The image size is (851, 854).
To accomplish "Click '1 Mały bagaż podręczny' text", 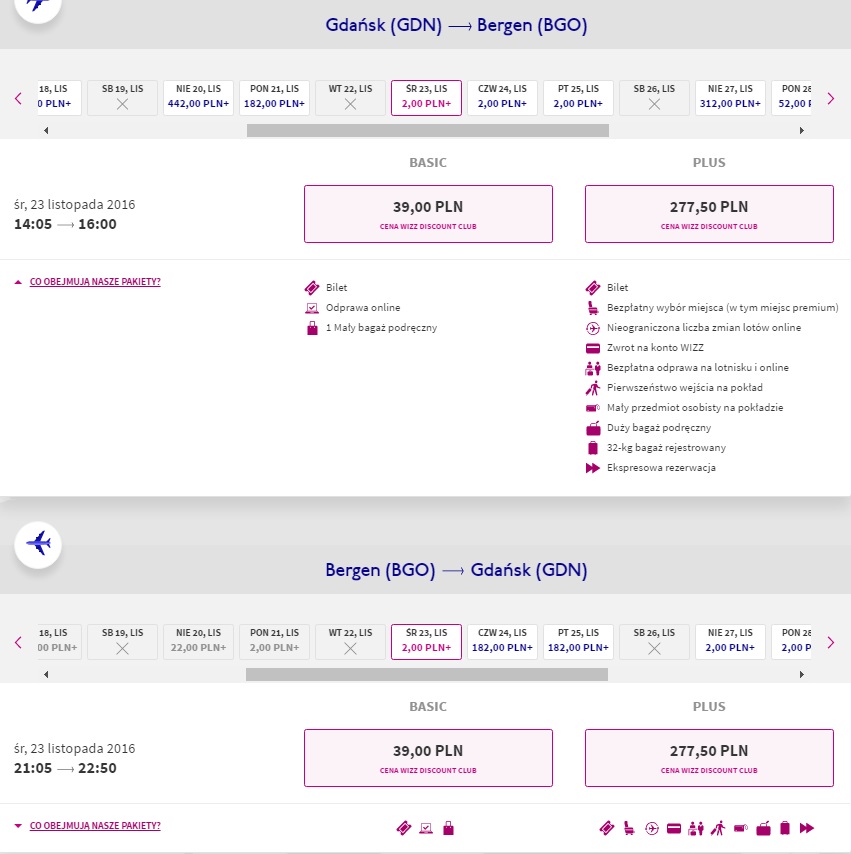I will coord(381,328).
